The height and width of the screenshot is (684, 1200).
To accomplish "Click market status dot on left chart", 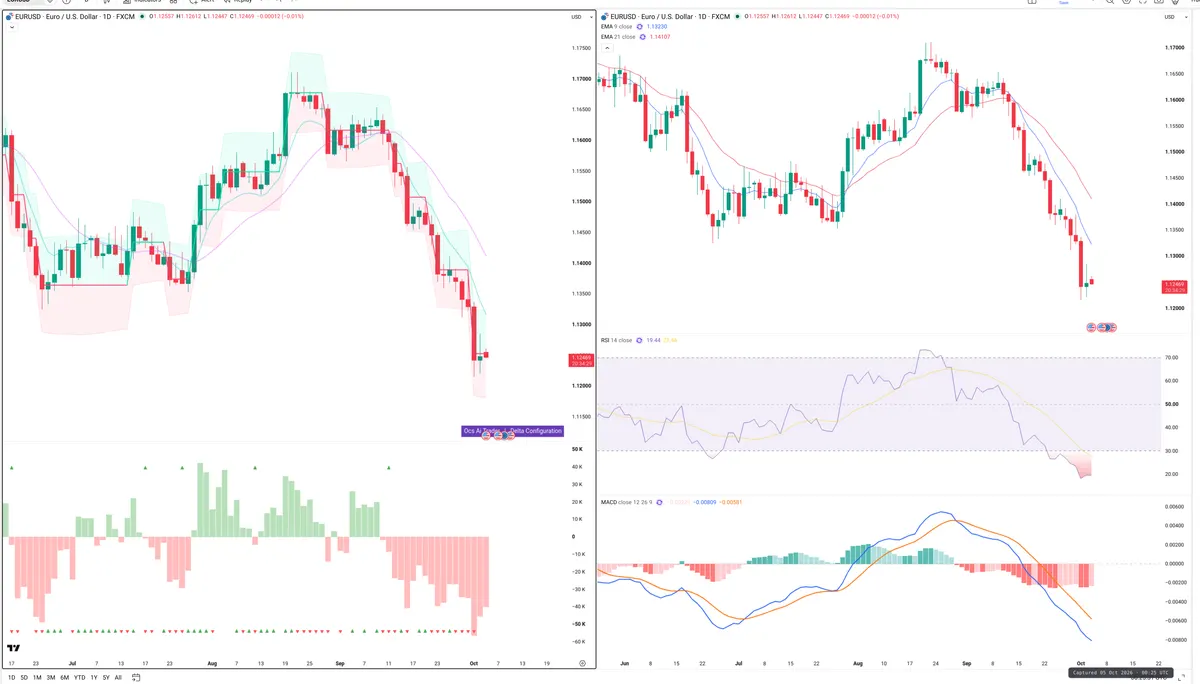I will tap(143, 17).
